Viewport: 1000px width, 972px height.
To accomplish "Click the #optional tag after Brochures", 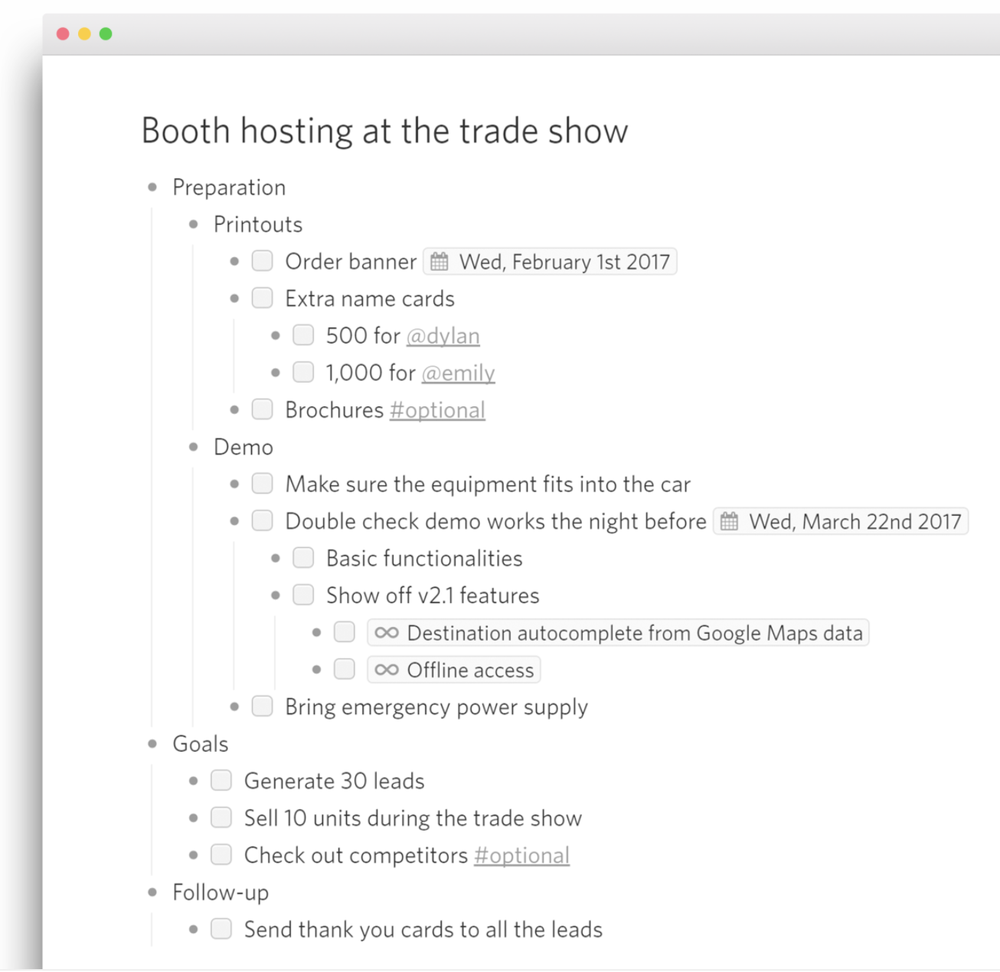I will tap(438, 410).
